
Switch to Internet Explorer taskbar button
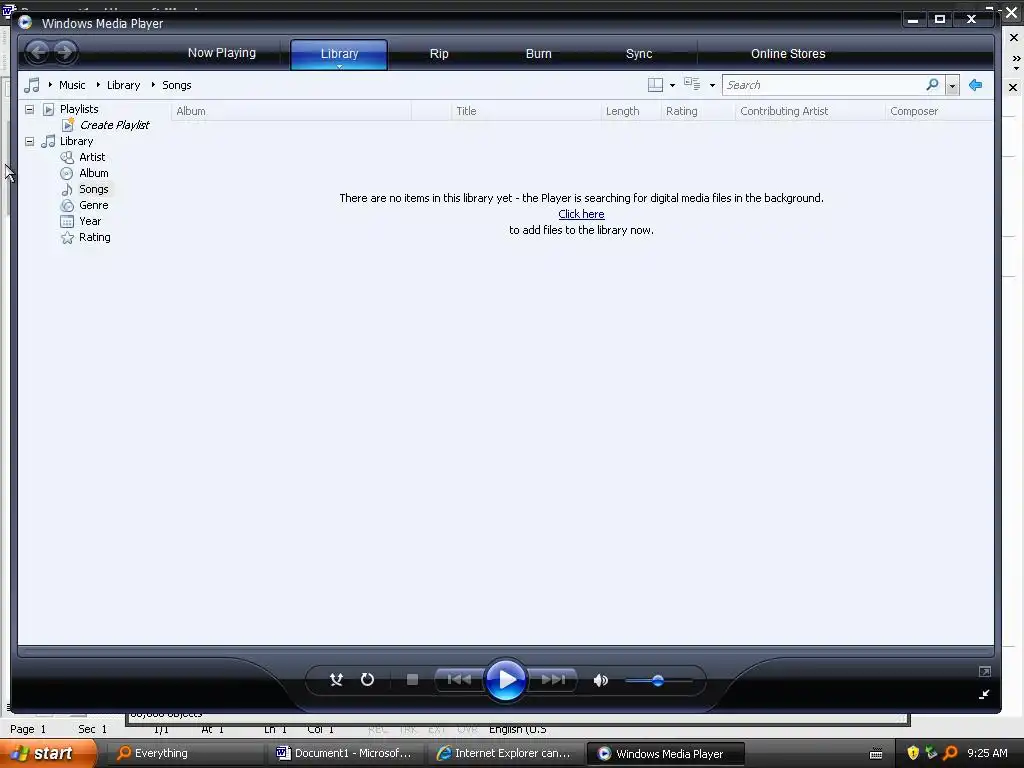[x=506, y=753]
